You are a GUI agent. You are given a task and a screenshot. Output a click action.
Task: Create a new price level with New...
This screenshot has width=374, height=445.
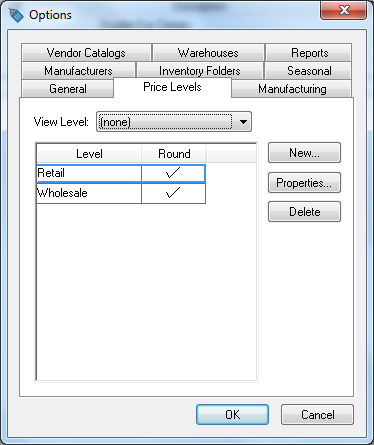point(304,153)
